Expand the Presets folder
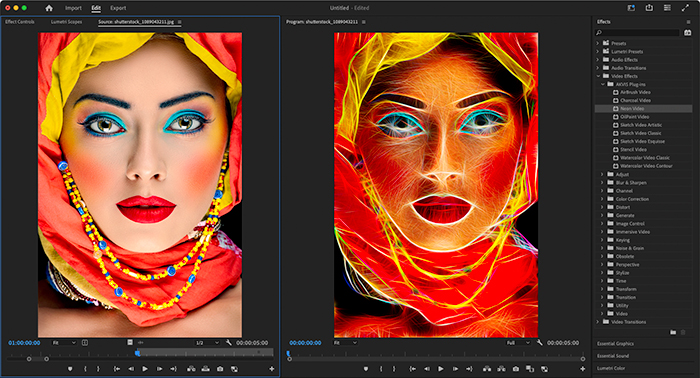 point(598,43)
